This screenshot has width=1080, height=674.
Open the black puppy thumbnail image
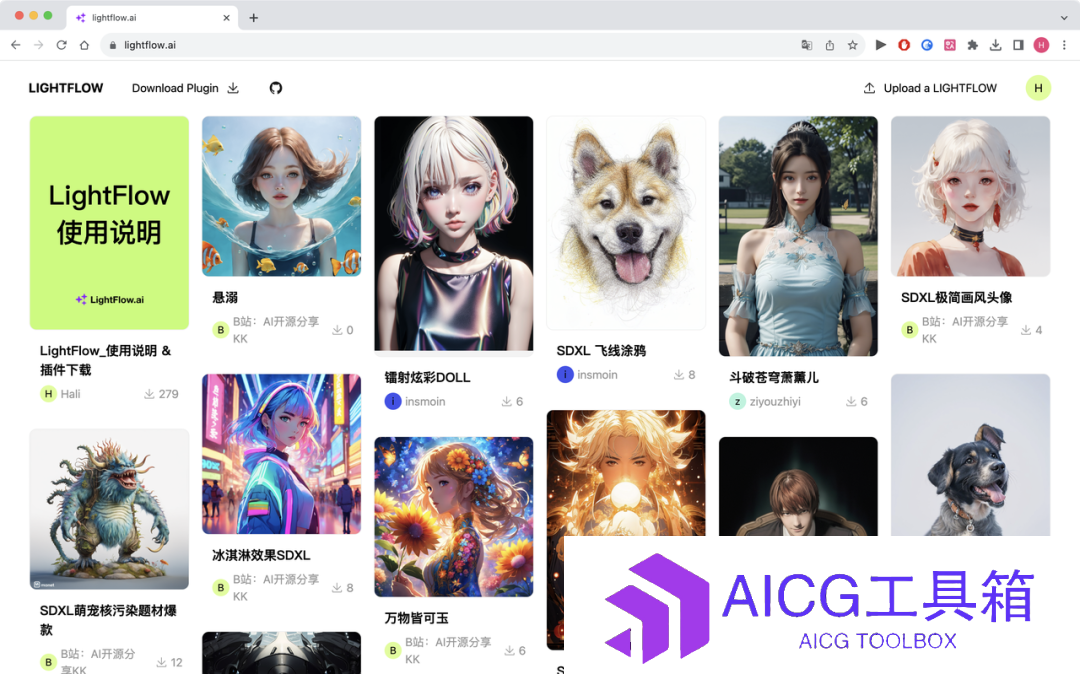coord(970,455)
